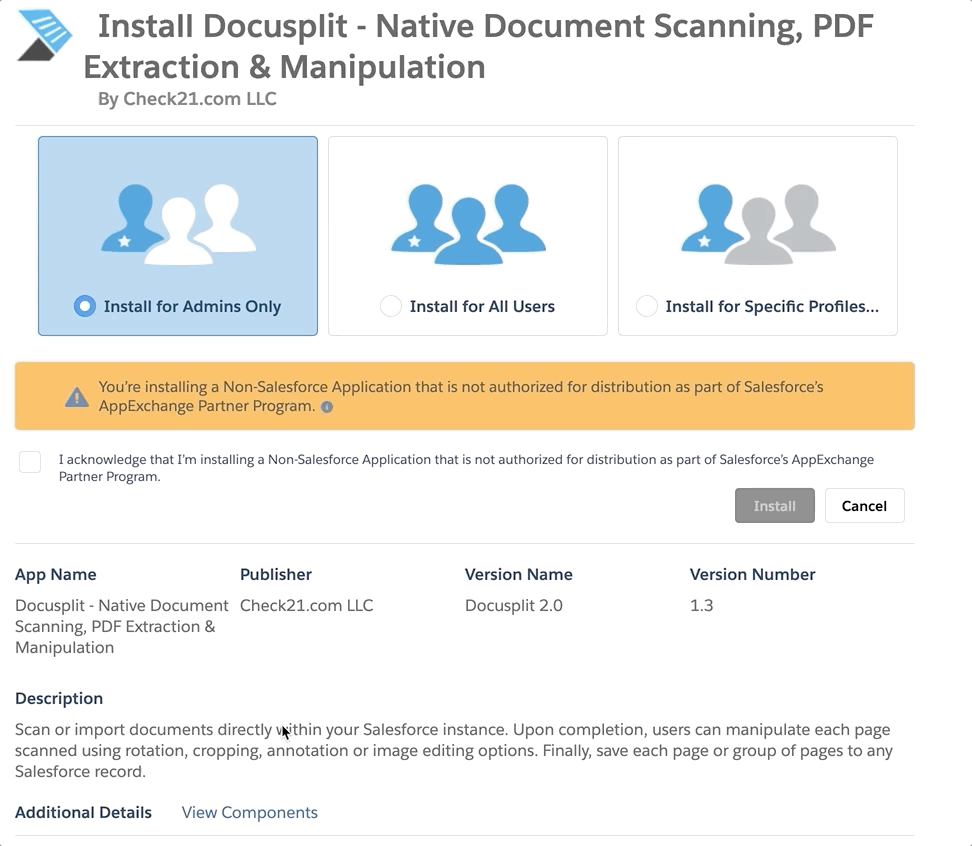Click the Cancel button
972x846 pixels.
tap(864, 506)
